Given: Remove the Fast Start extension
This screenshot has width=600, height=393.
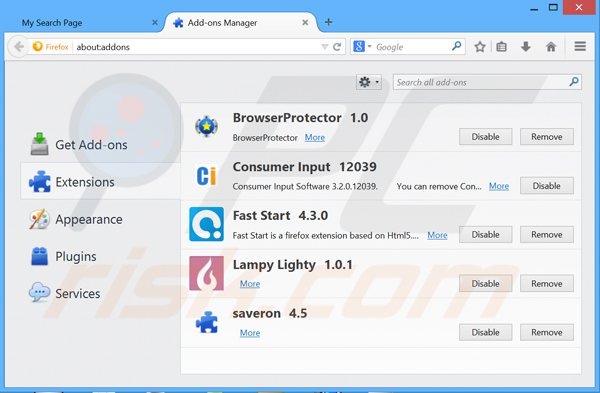Looking at the screenshot, I should (547, 235).
